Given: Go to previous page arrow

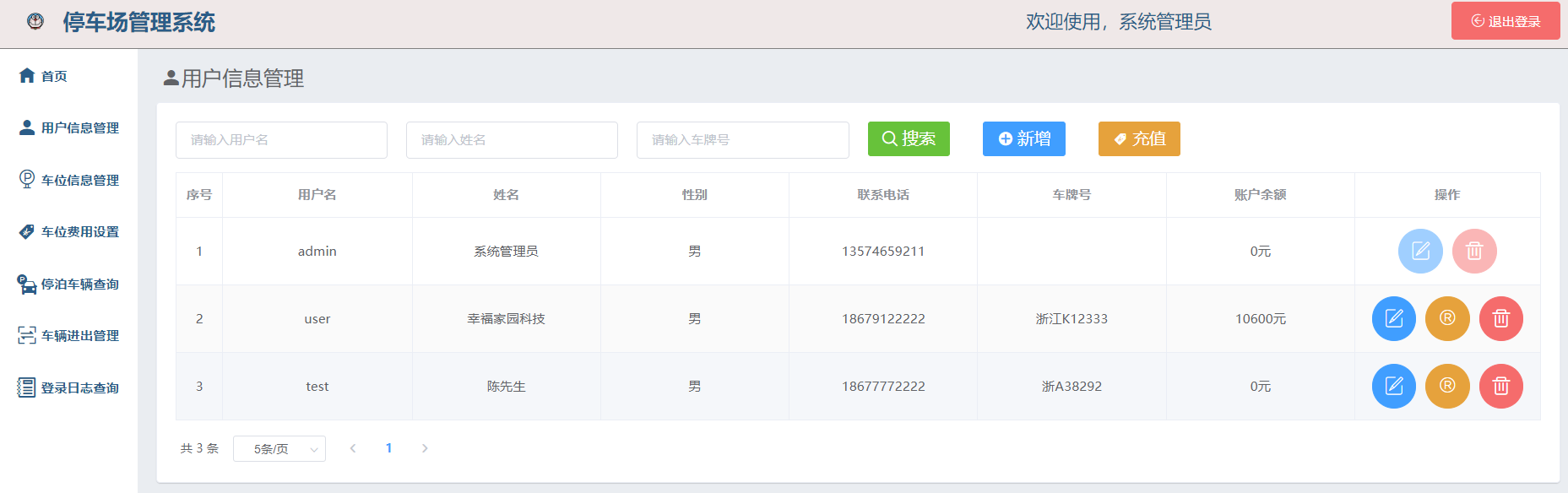Looking at the screenshot, I should [353, 448].
